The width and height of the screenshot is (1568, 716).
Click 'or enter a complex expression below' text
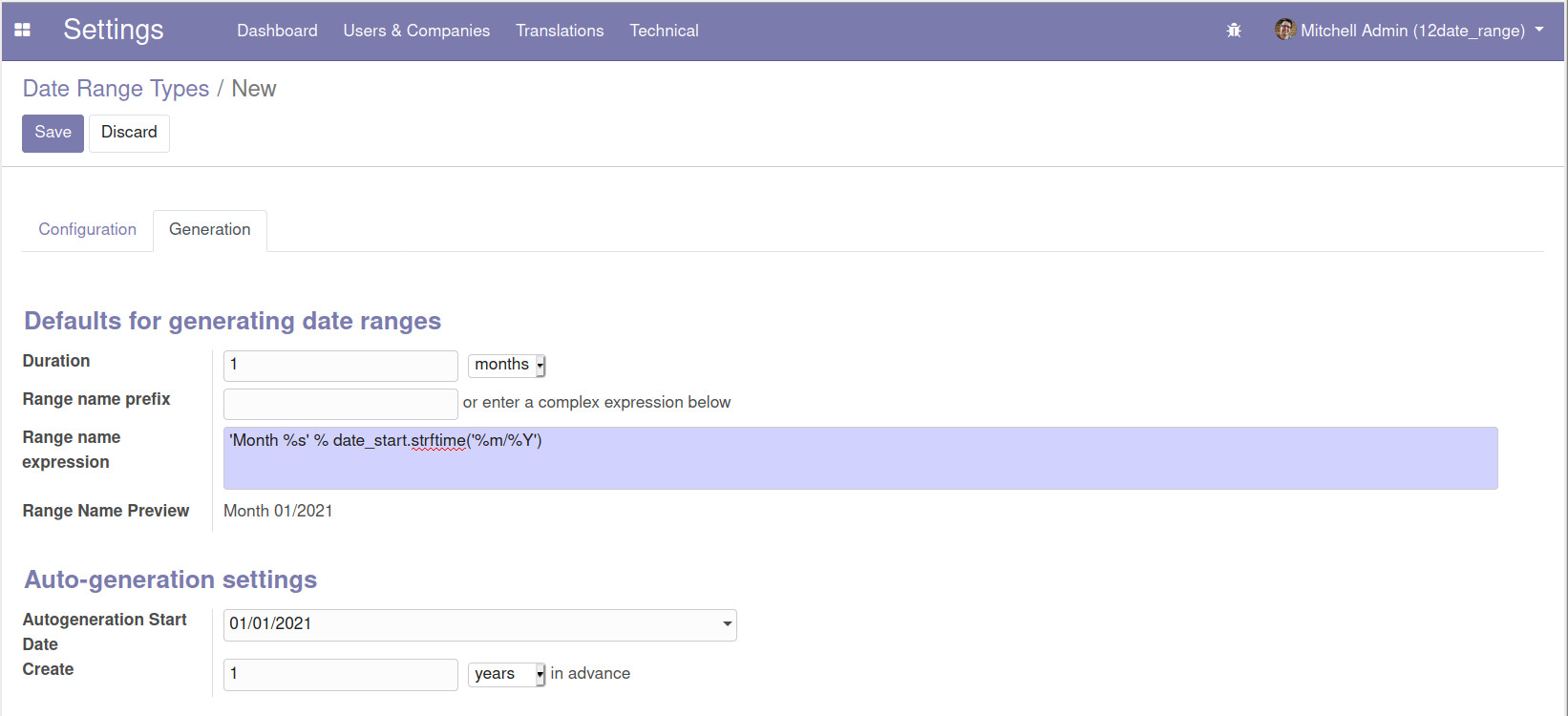(x=597, y=403)
